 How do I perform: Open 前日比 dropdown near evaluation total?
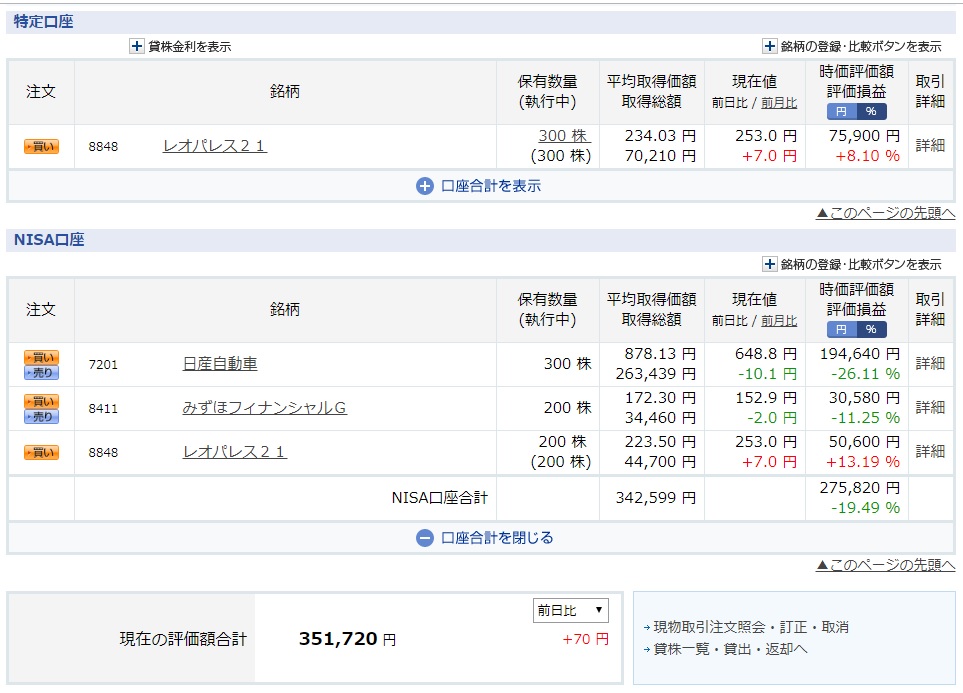point(571,610)
